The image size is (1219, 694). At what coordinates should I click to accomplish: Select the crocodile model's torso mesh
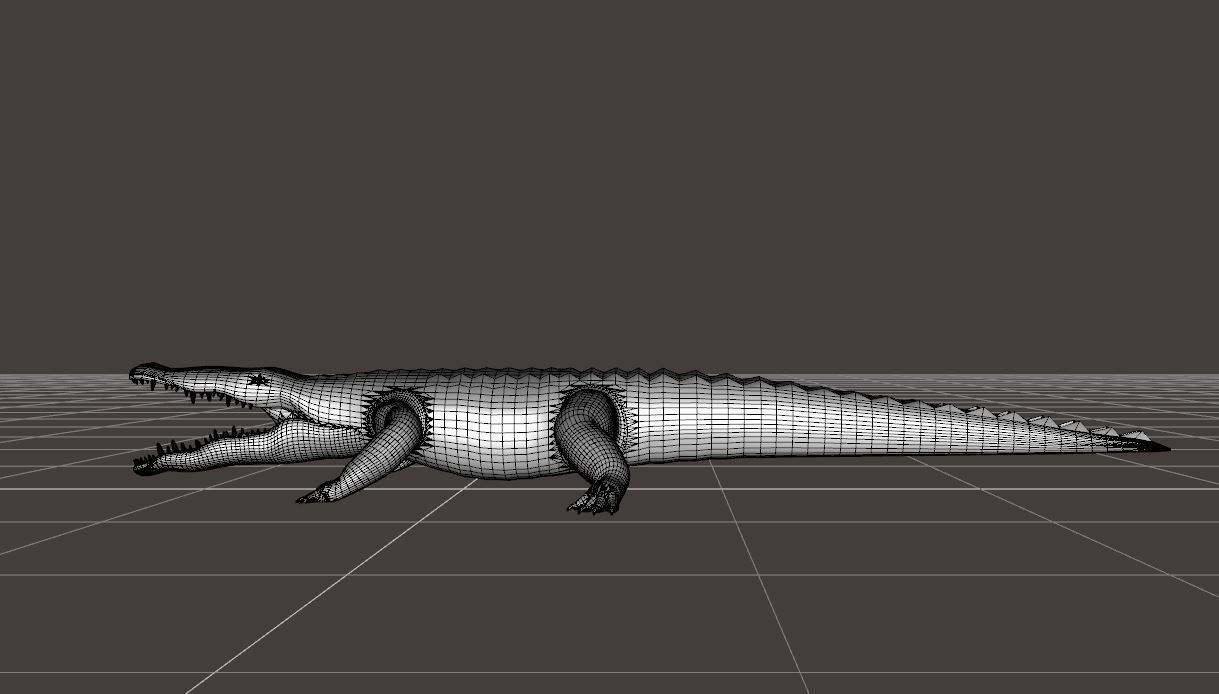coord(495,425)
